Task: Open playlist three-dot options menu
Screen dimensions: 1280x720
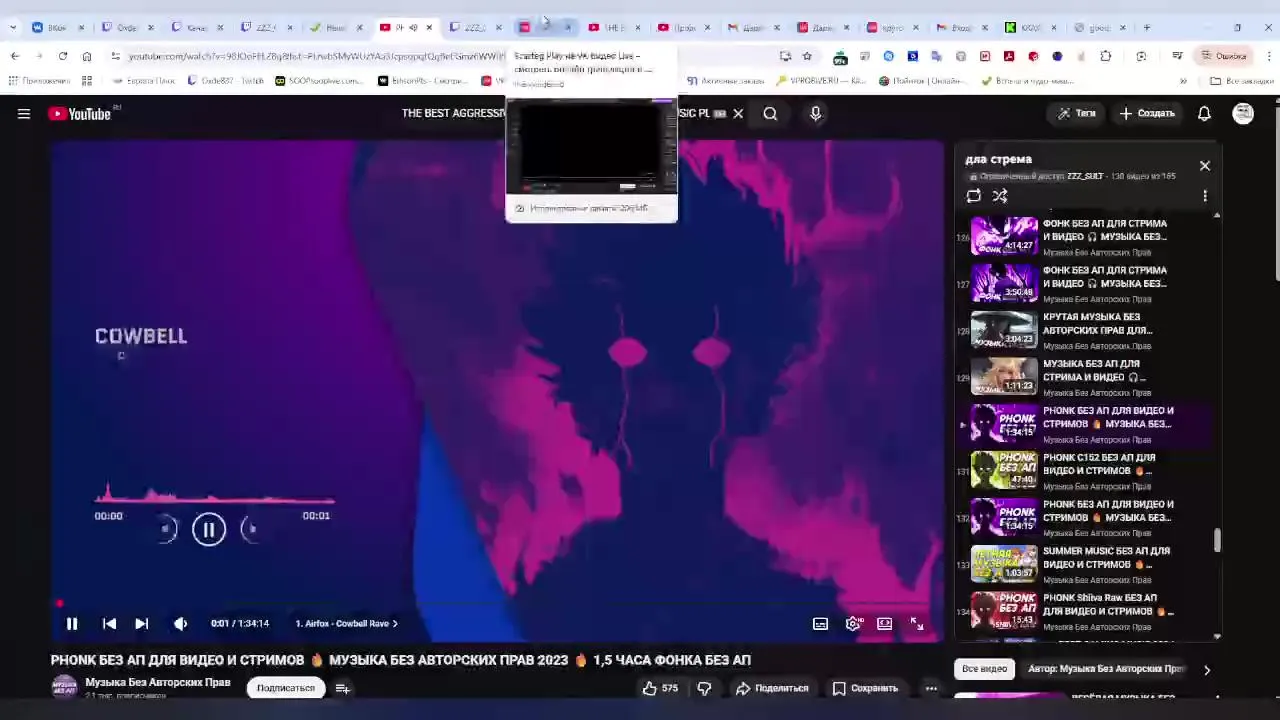Action: click(1205, 196)
